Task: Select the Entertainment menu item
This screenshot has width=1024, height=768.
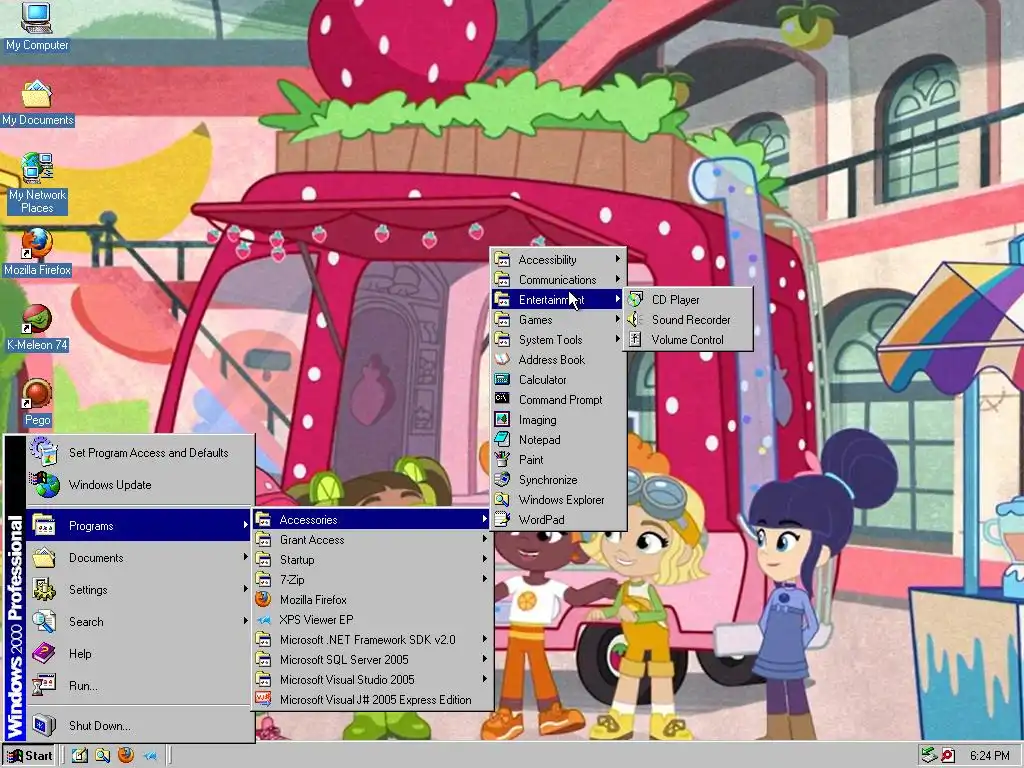Action: (558, 300)
